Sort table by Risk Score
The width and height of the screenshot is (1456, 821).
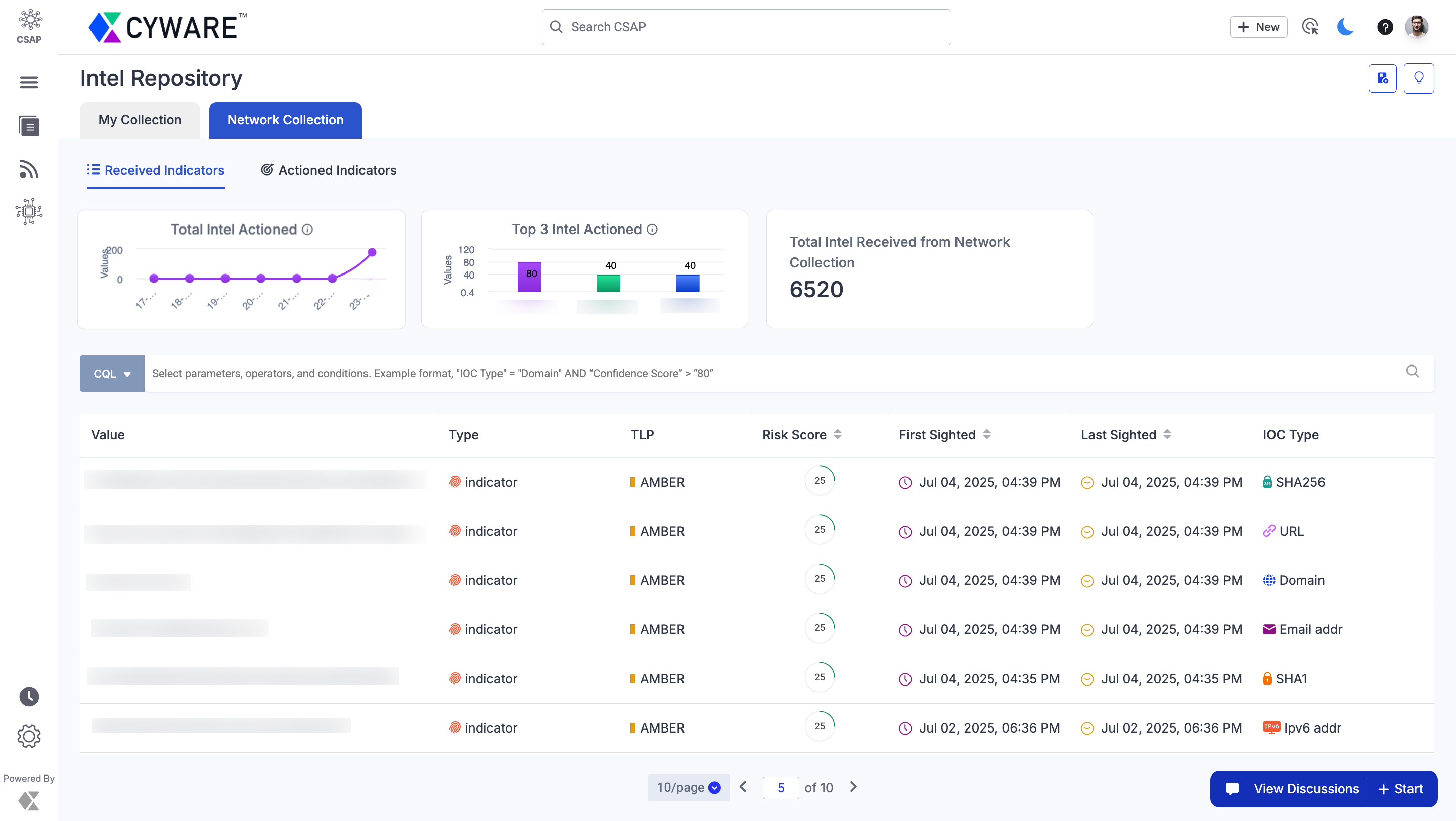point(838,435)
